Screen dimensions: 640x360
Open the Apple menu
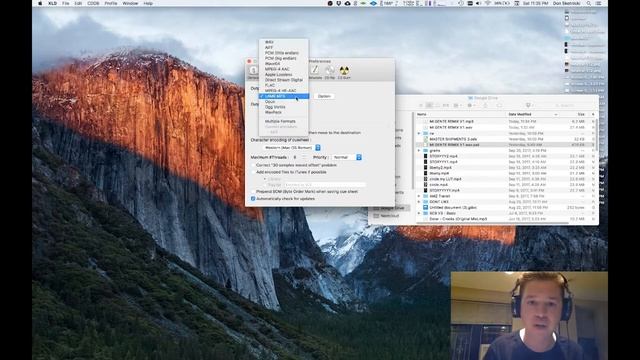(40, 3)
